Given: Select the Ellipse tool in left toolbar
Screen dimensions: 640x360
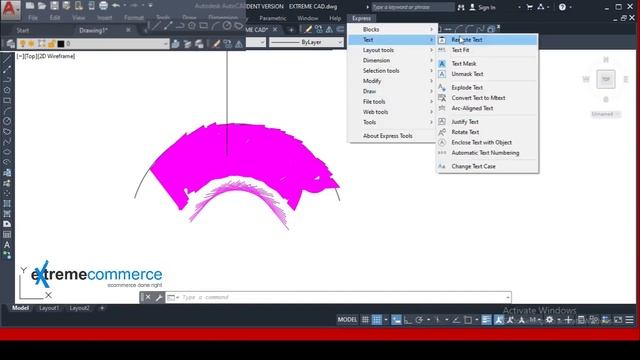Looking at the screenshot, I should point(7,152).
